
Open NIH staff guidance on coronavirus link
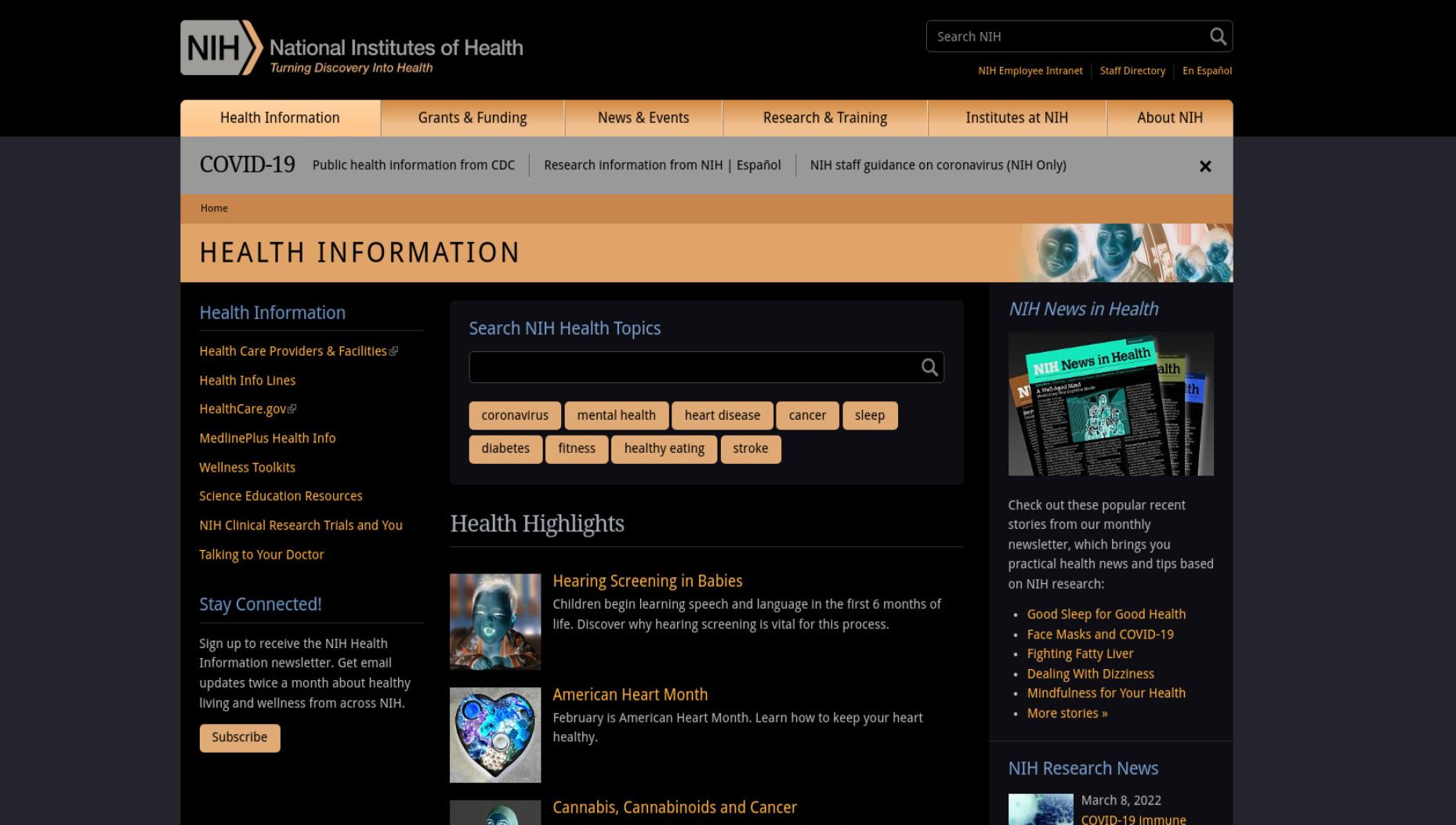click(938, 165)
